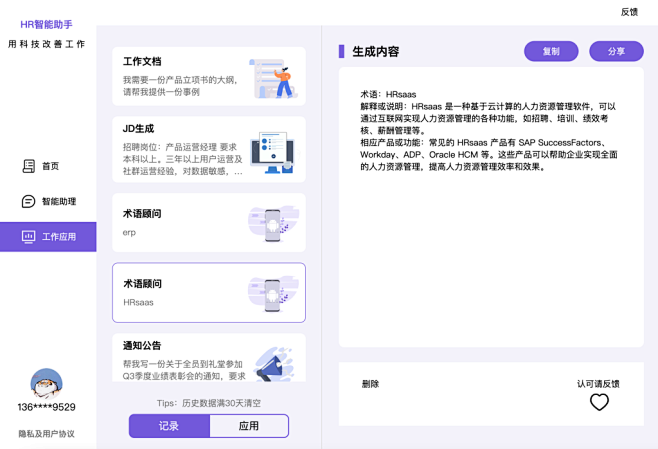Click the heart icon under 认可请反馈
Viewport: 658px width, 449px height.
[x=599, y=402]
